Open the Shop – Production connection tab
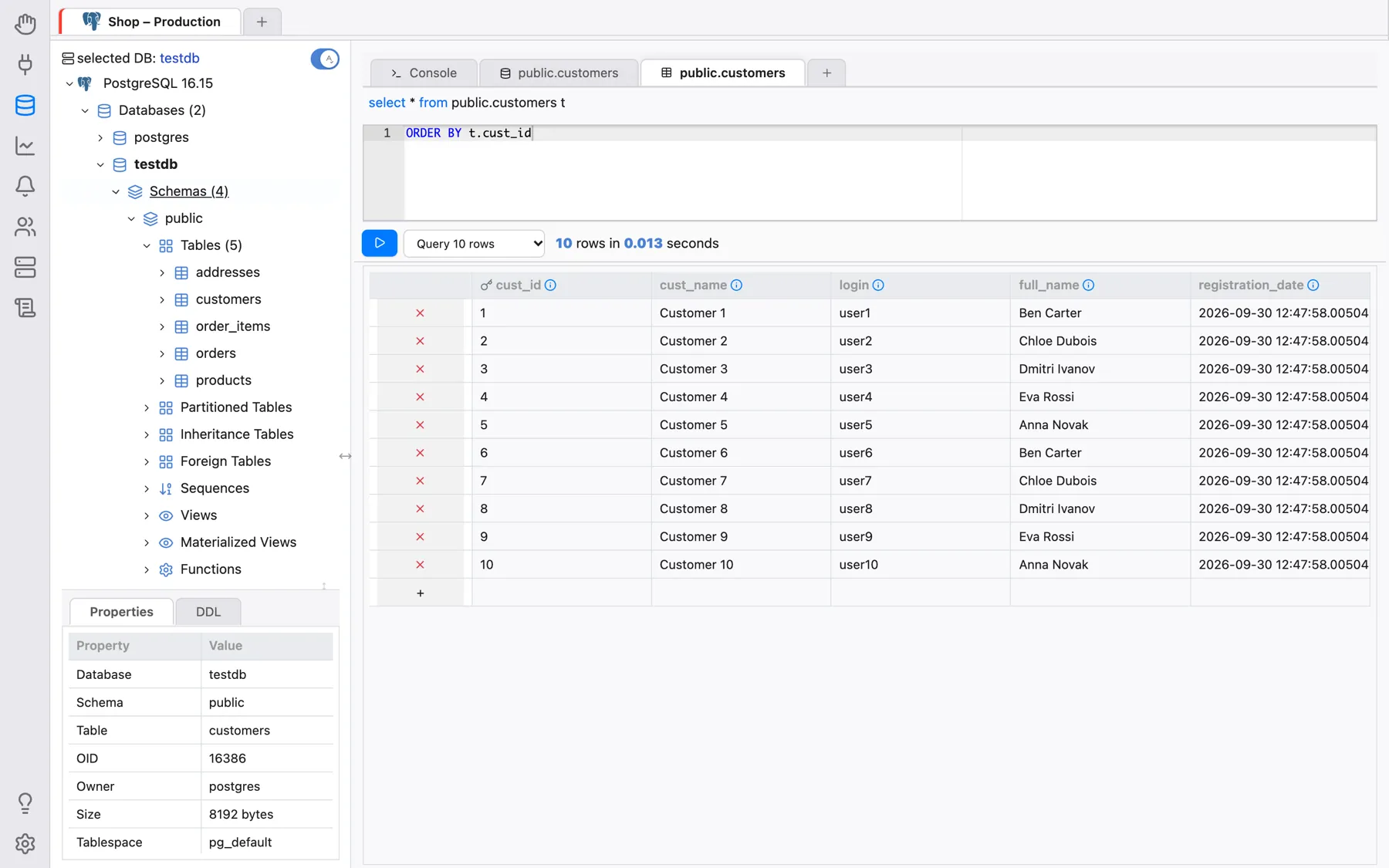The image size is (1389, 868). [x=151, y=22]
